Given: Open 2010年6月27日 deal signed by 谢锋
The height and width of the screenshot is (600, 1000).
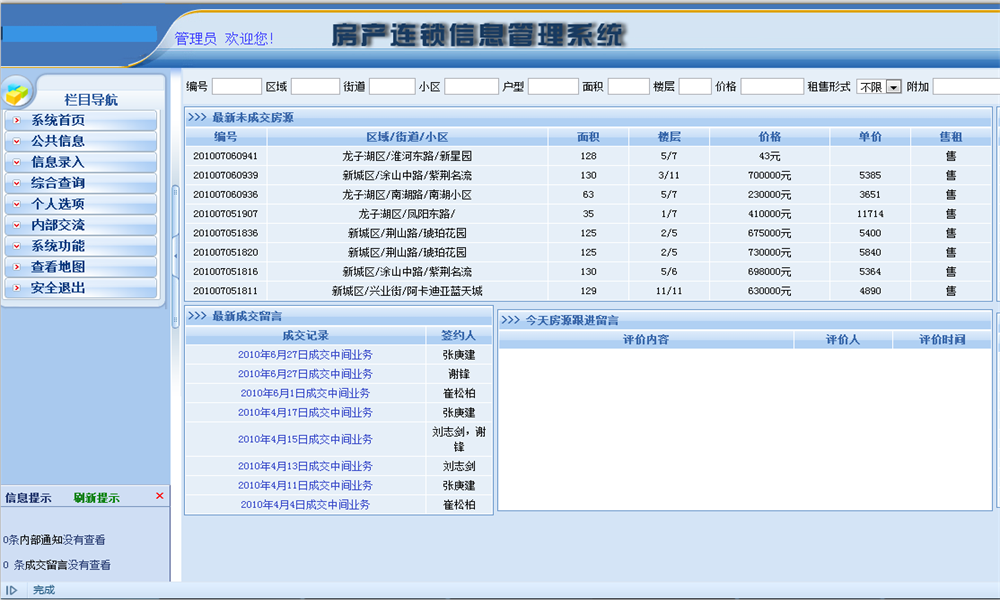Looking at the screenshot, I should [305, 374].
